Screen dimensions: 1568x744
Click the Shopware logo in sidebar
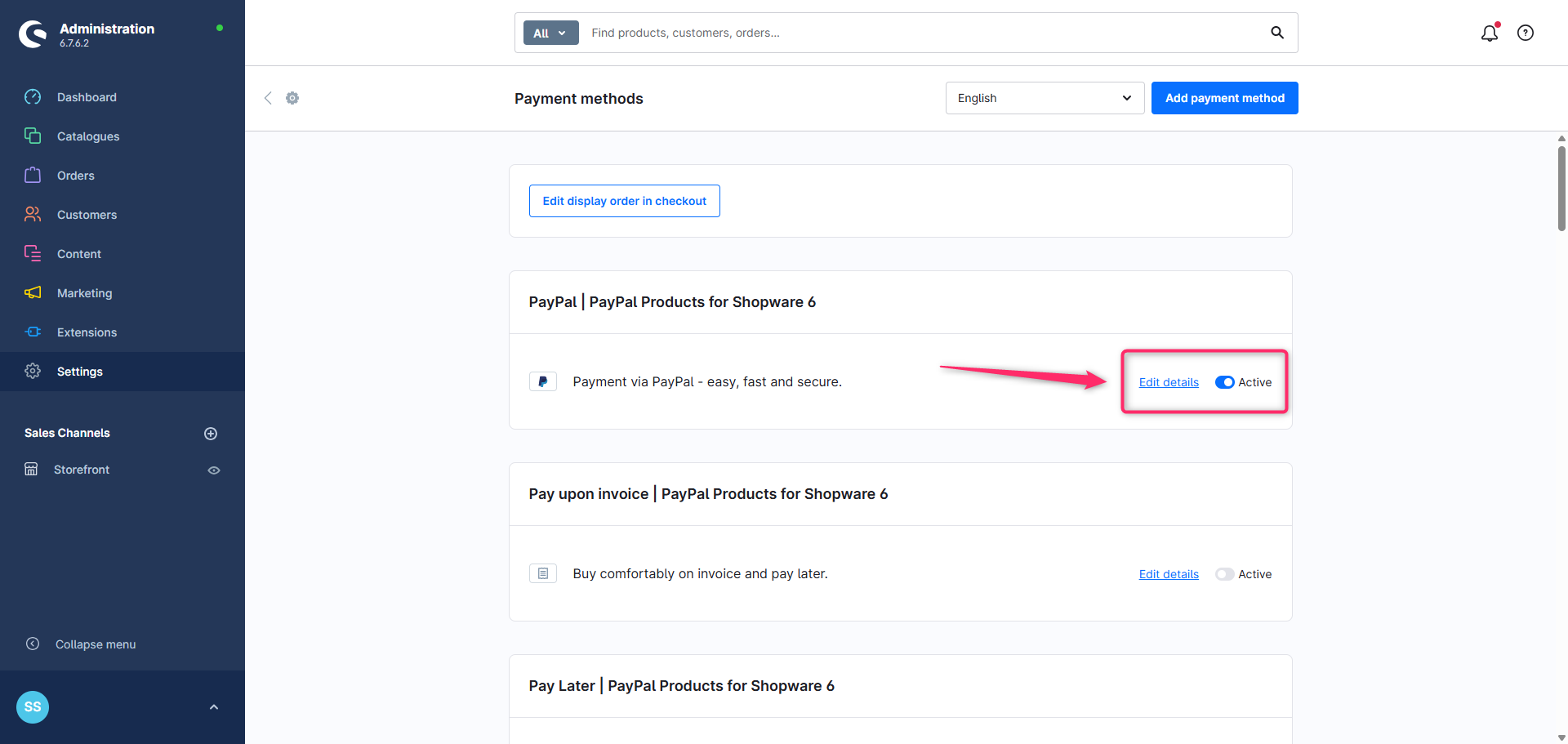(33, 33)
